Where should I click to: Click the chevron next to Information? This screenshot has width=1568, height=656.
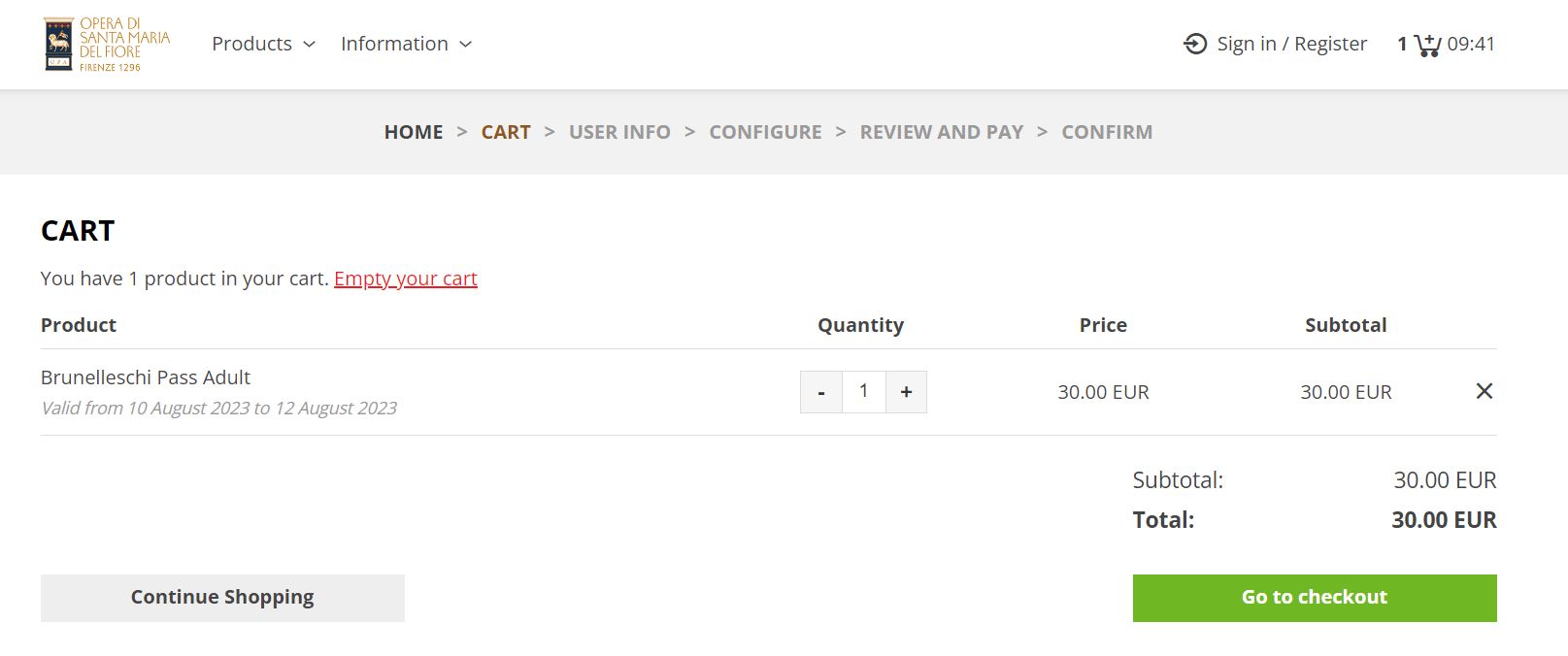pyautogui.click(x=466, y=45)
